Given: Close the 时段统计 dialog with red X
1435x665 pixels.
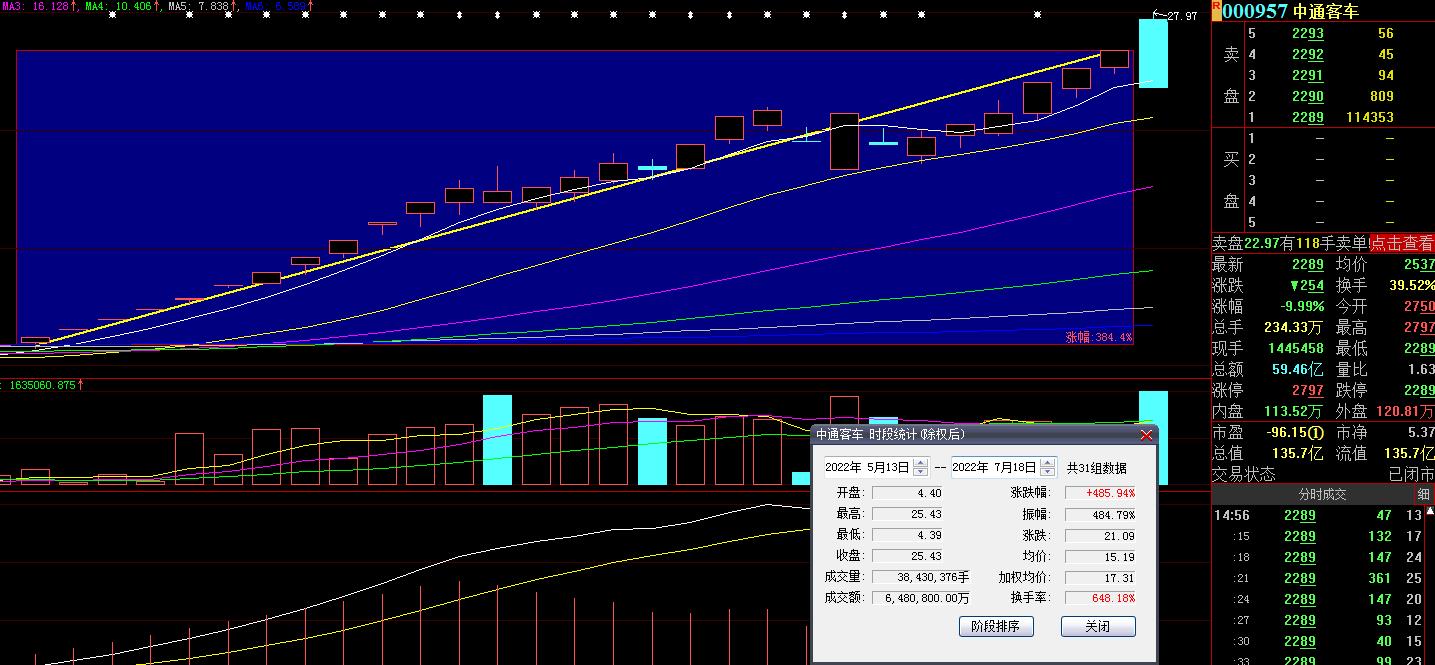Looking at the screenshot, I should pyautogui.click(x=1146, y=435).
